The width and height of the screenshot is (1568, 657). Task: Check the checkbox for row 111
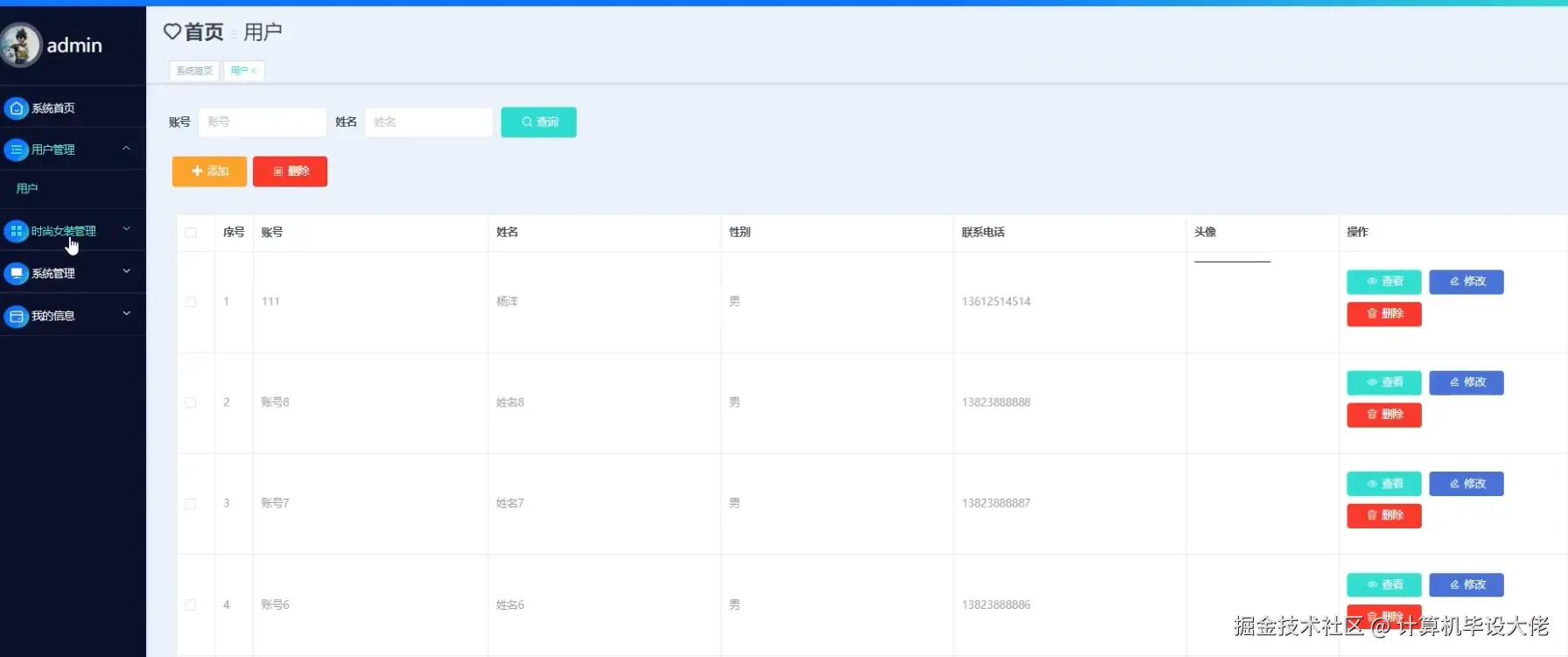191,302
